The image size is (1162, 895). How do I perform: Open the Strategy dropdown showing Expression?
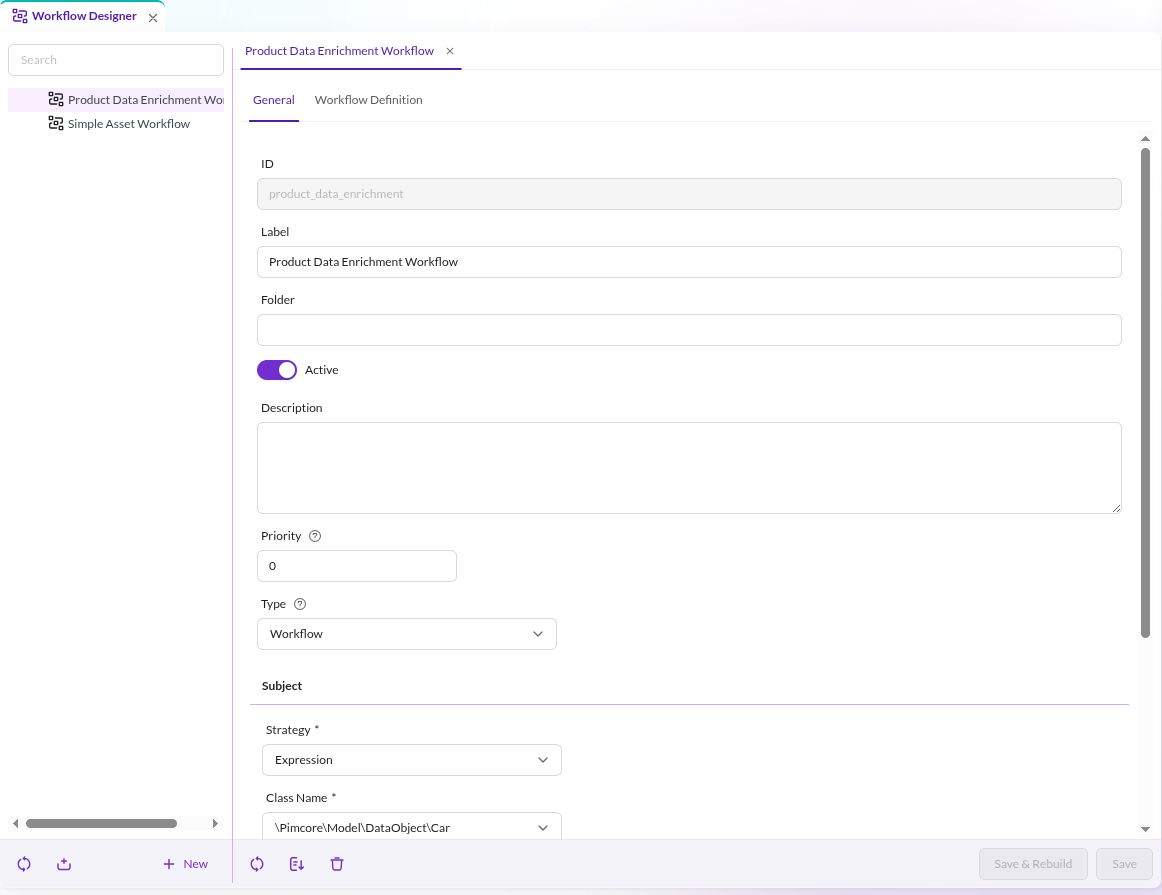pos(412,760)
